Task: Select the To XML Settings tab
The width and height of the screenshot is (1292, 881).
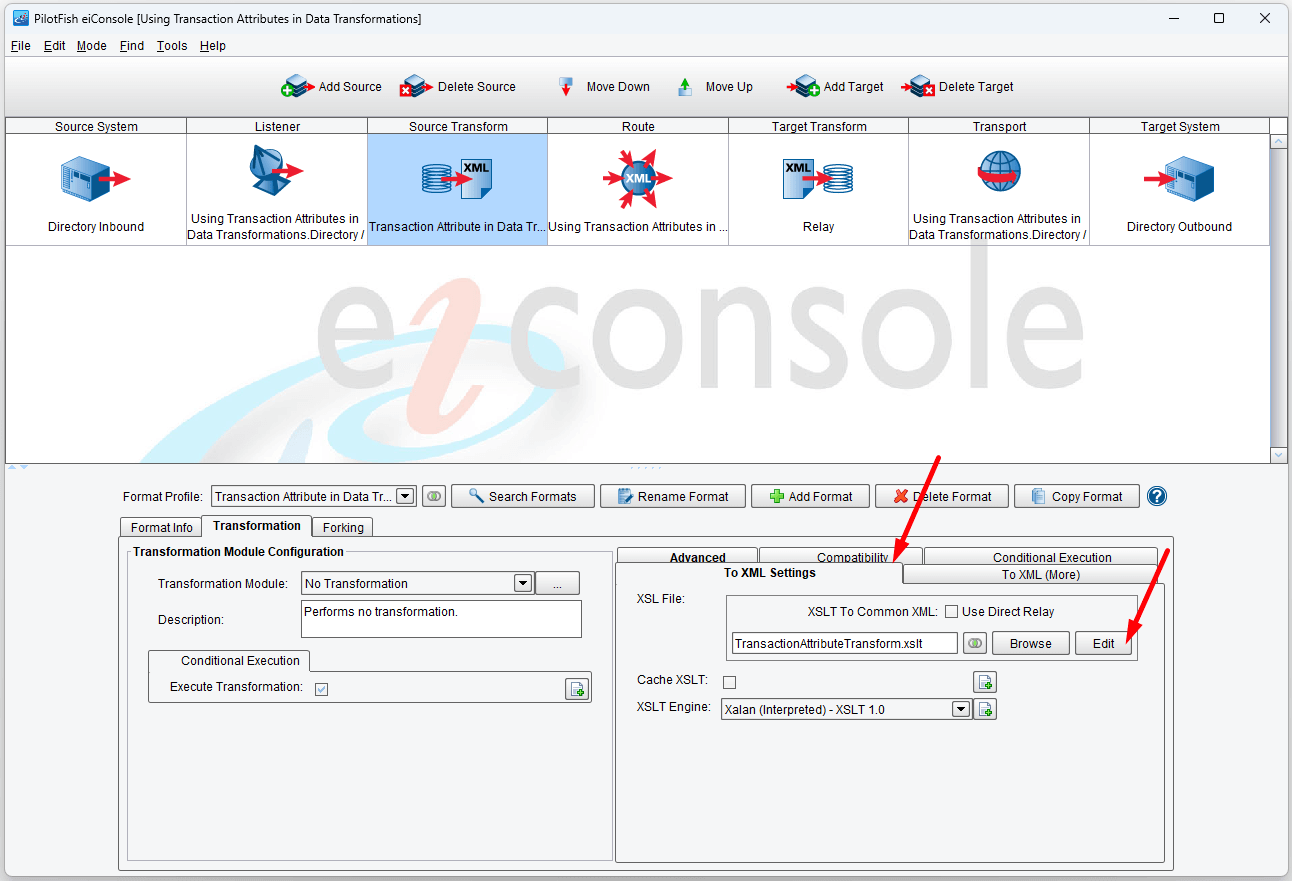Action: click(759, 573)
